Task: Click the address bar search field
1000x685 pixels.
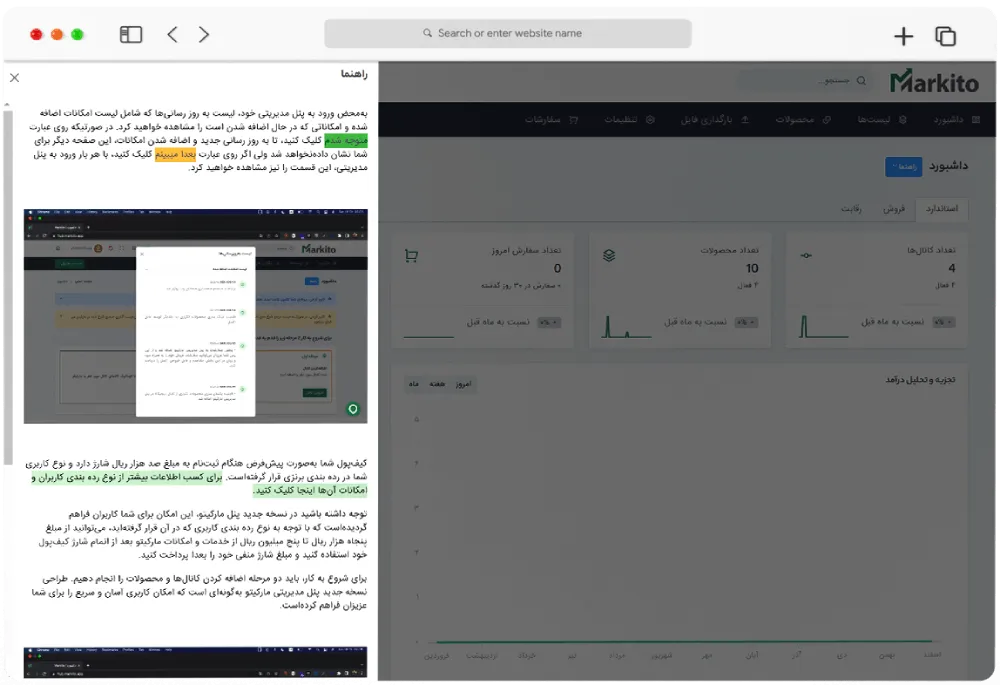Action: [508, 33]
